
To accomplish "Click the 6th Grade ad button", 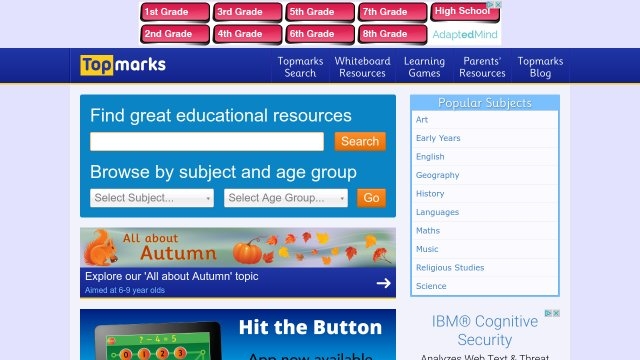I will click(320, 34).
